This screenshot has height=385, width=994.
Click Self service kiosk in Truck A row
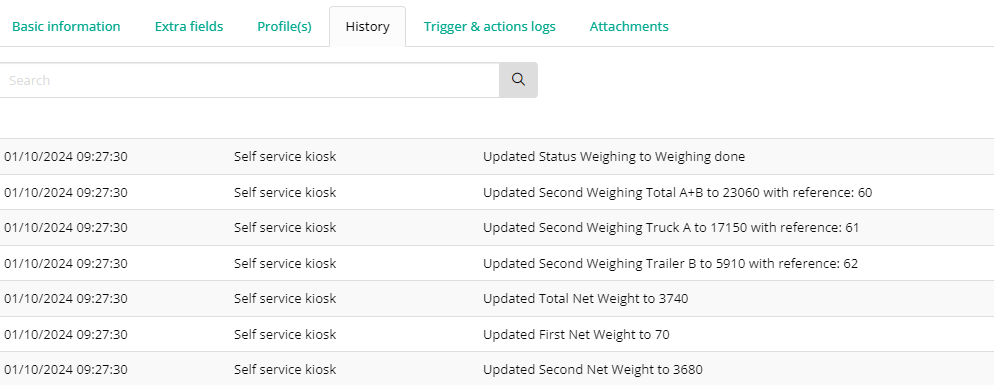coord(285,228)
